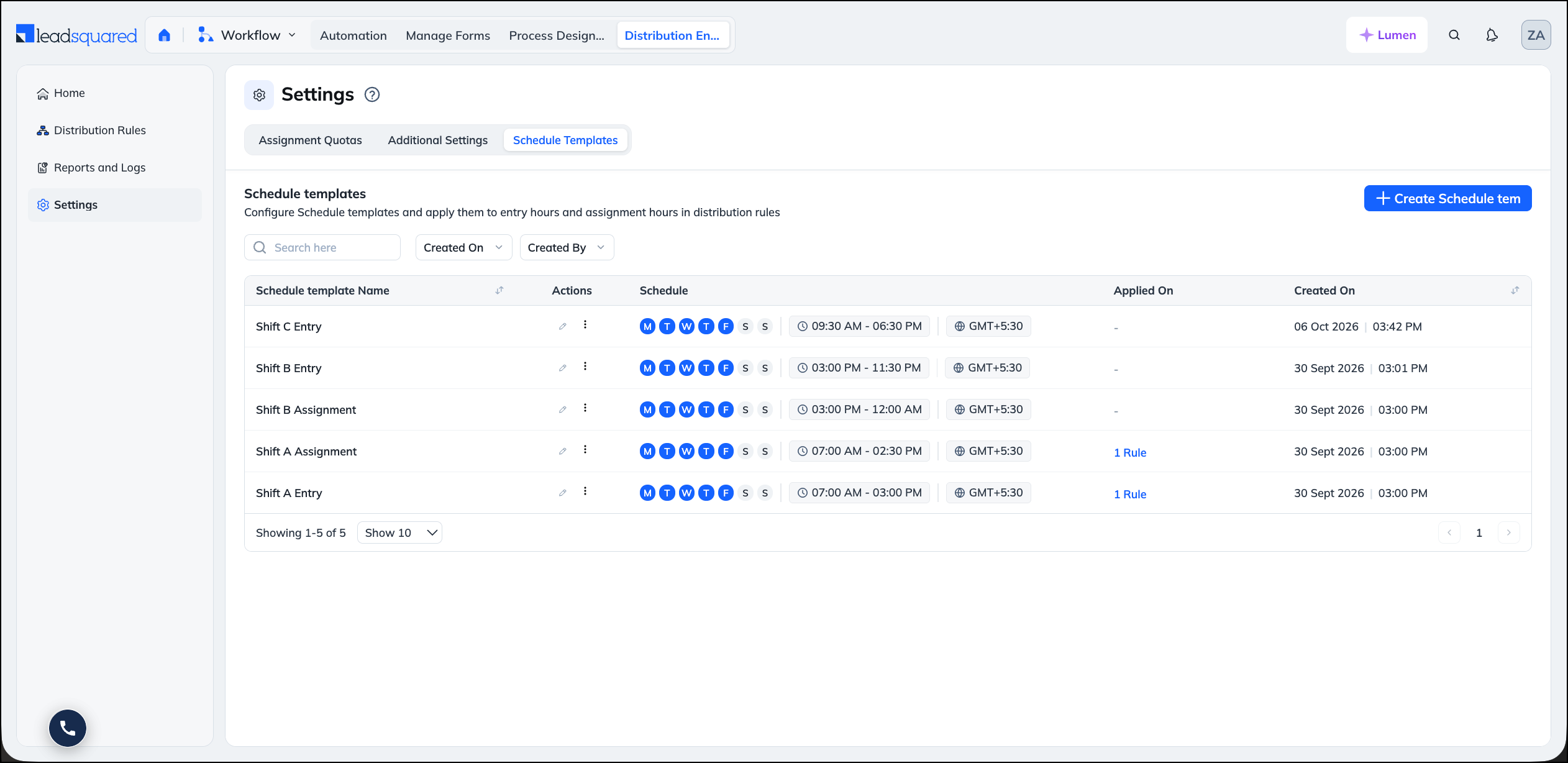The height and width of the screenshot is (763, 1568).
Task: Click the Settings help question mark icon
Action: (372, 94)
